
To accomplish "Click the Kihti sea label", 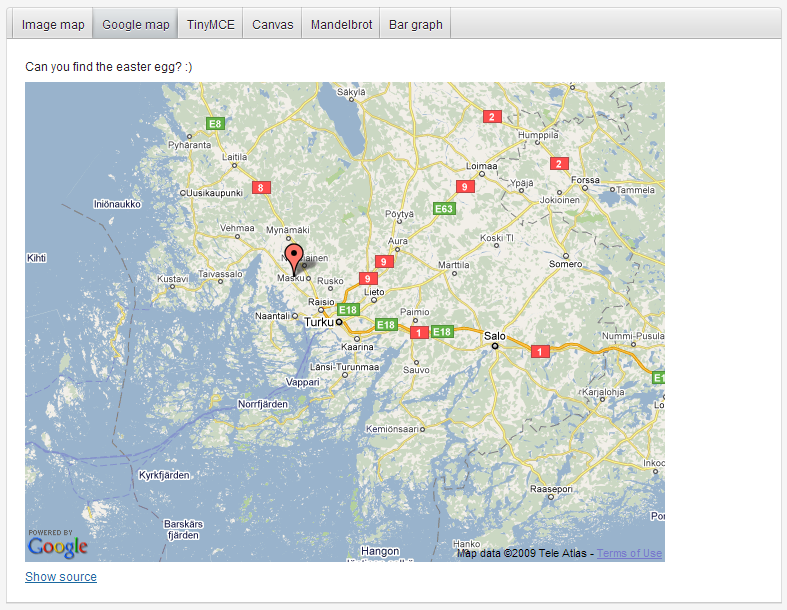I will click(37, 258).
